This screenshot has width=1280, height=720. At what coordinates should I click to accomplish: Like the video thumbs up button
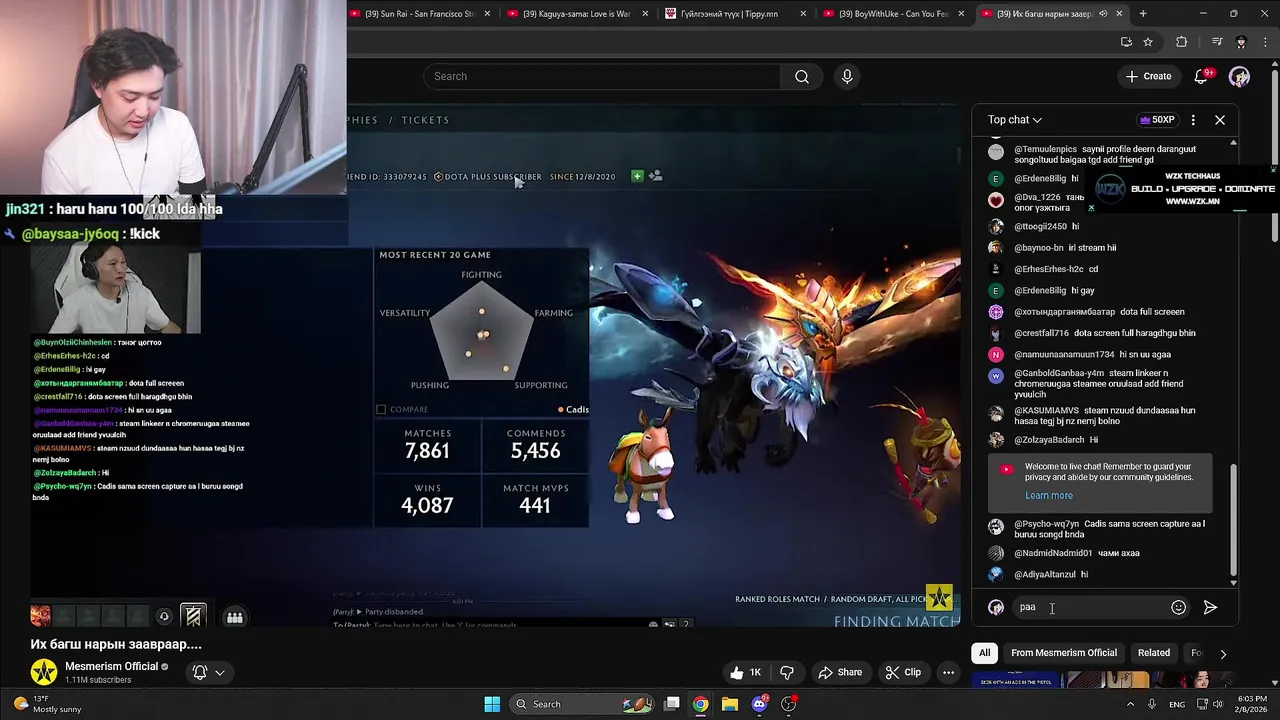pos(748,672)
